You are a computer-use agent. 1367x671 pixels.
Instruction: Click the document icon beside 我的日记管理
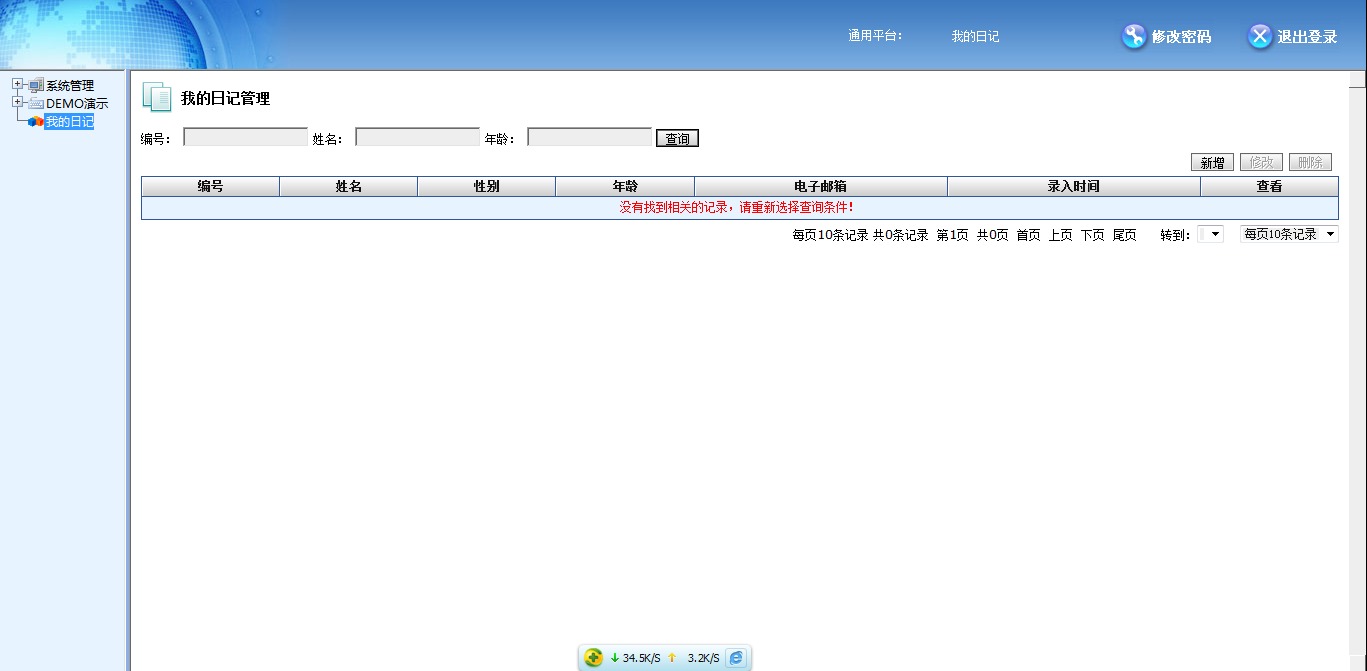(x=157, y=97)
